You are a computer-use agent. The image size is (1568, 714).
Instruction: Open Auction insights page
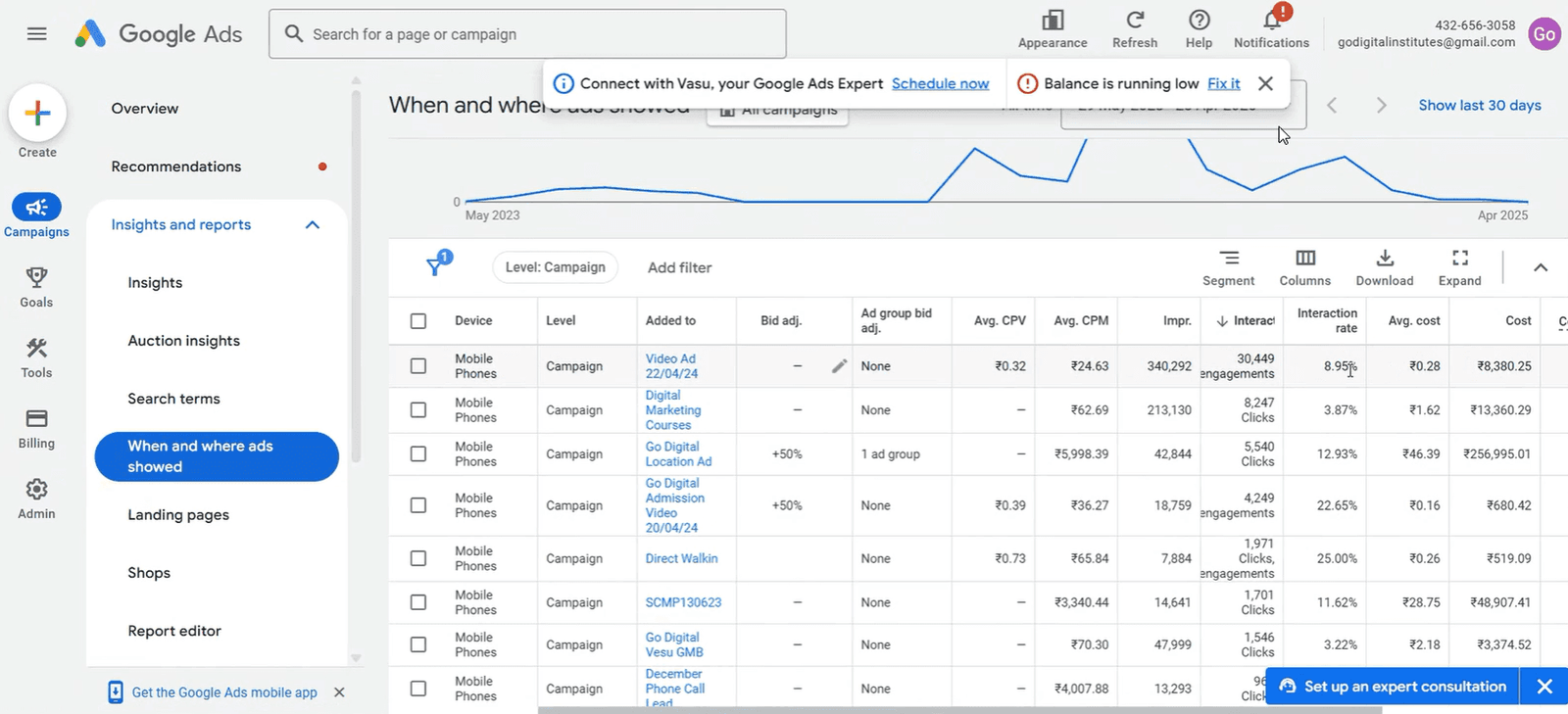pyautogui.click(x=183, y=341)
